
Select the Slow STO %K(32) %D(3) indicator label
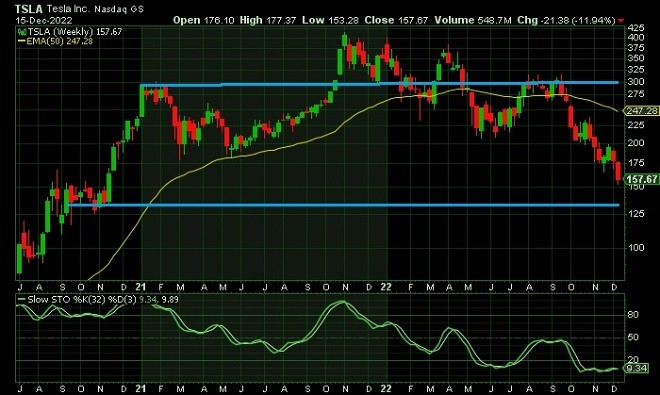[82, 300]
